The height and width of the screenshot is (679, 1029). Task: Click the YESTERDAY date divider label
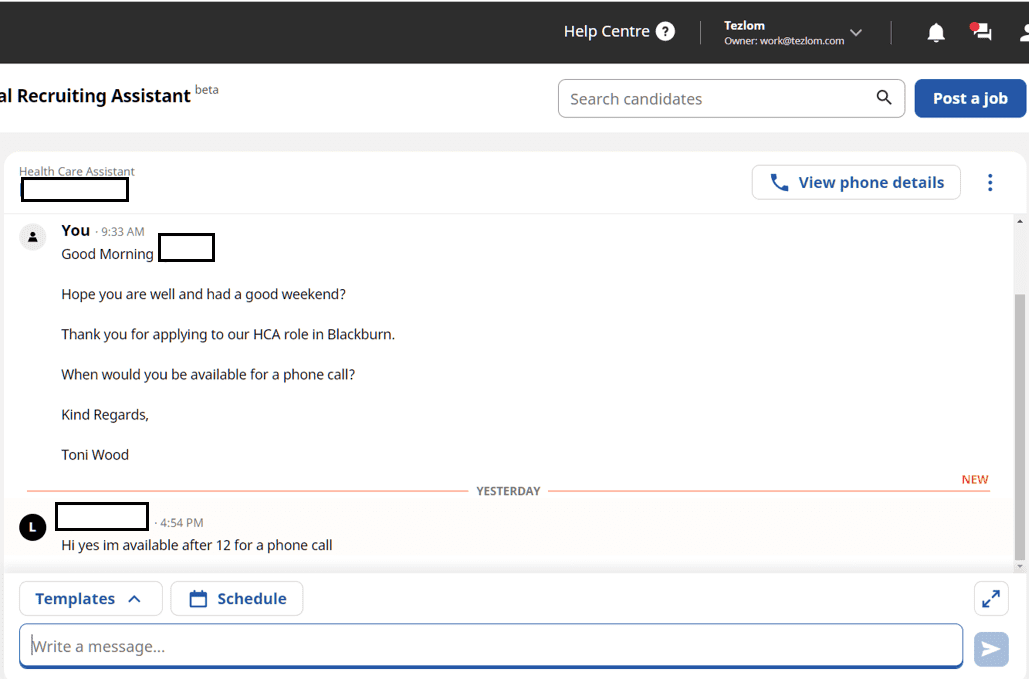(508, 491)
